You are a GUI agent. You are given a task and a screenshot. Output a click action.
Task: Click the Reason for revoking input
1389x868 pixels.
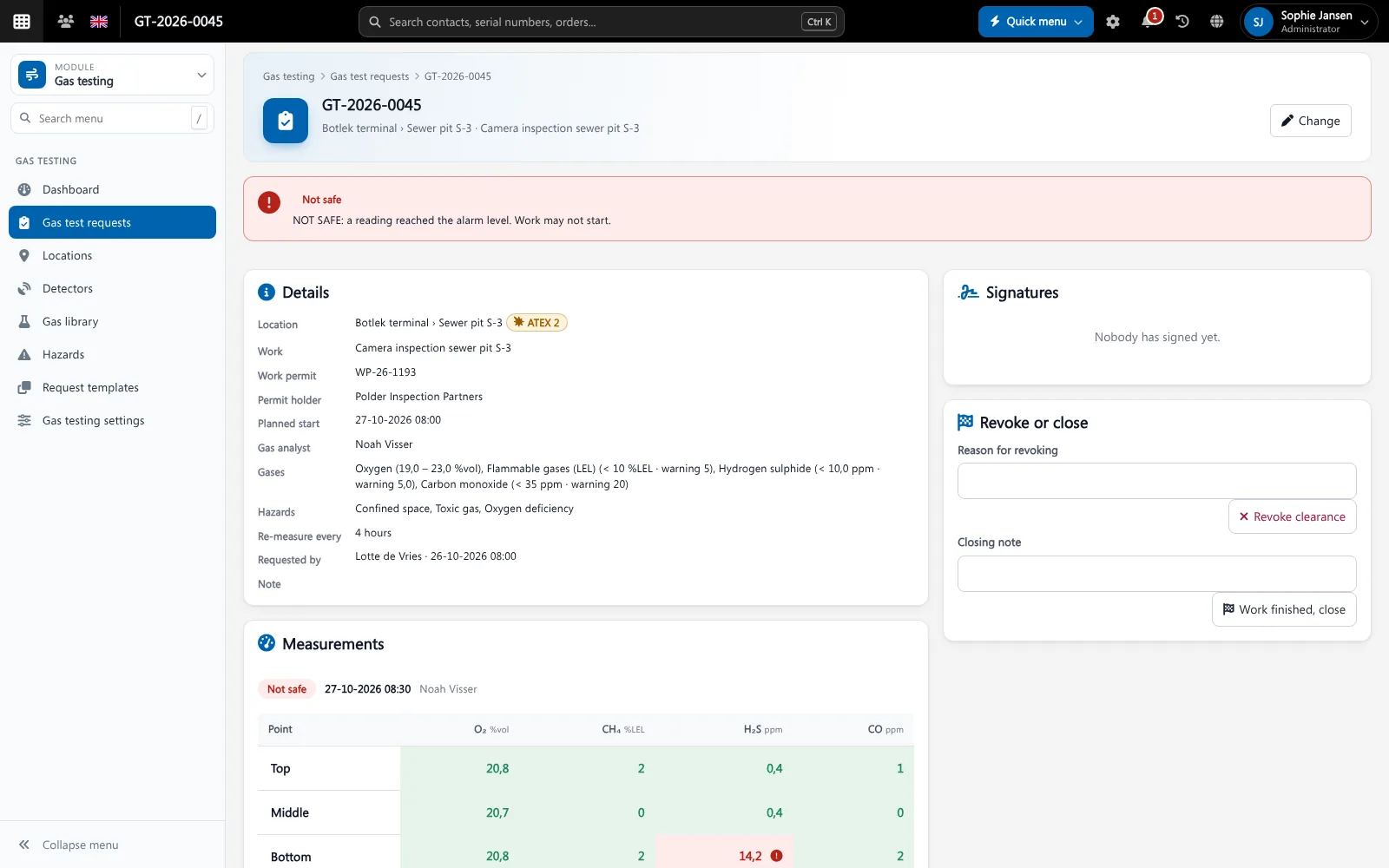1156,481
